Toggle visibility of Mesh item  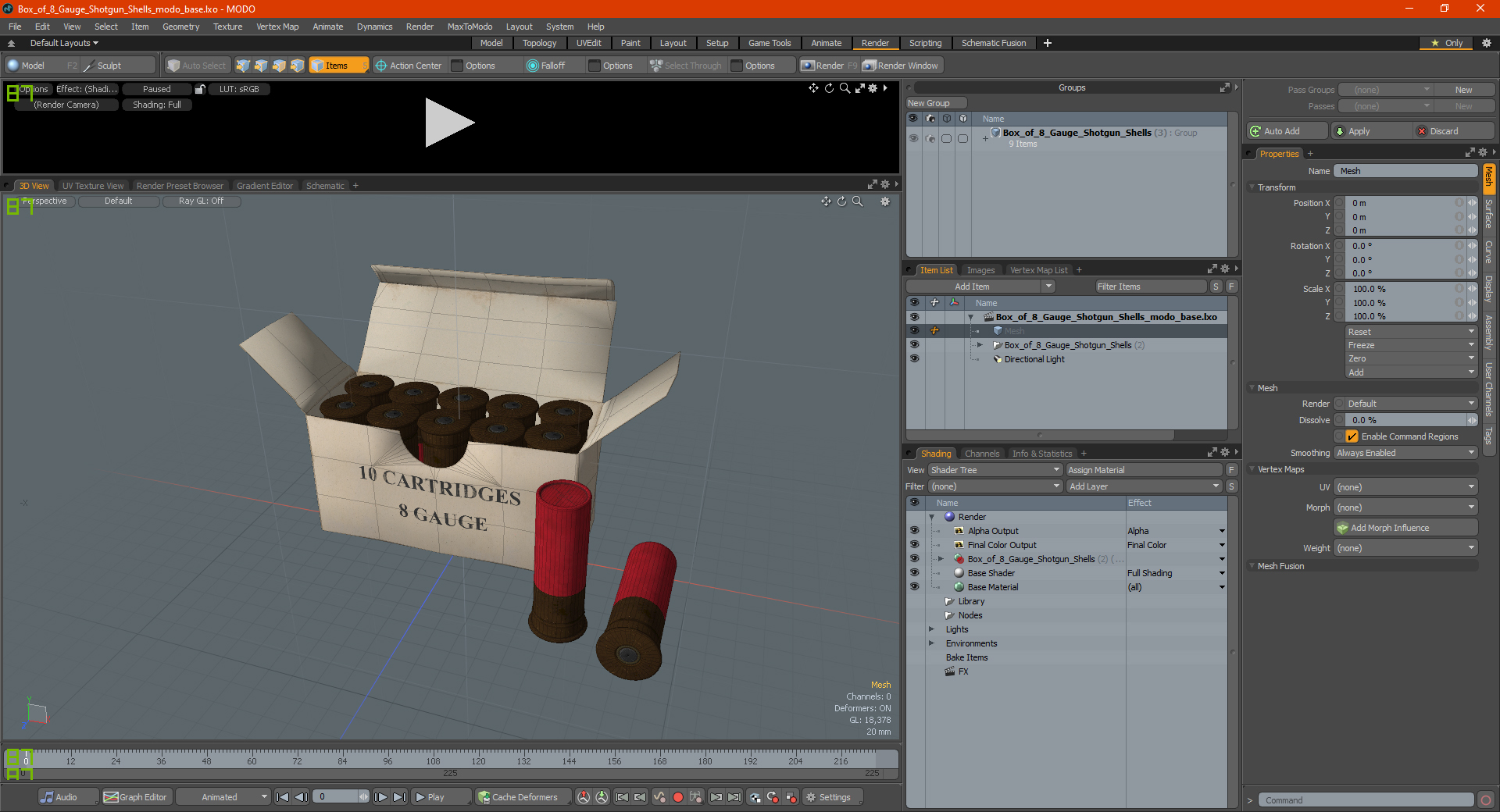click(914, 331)
